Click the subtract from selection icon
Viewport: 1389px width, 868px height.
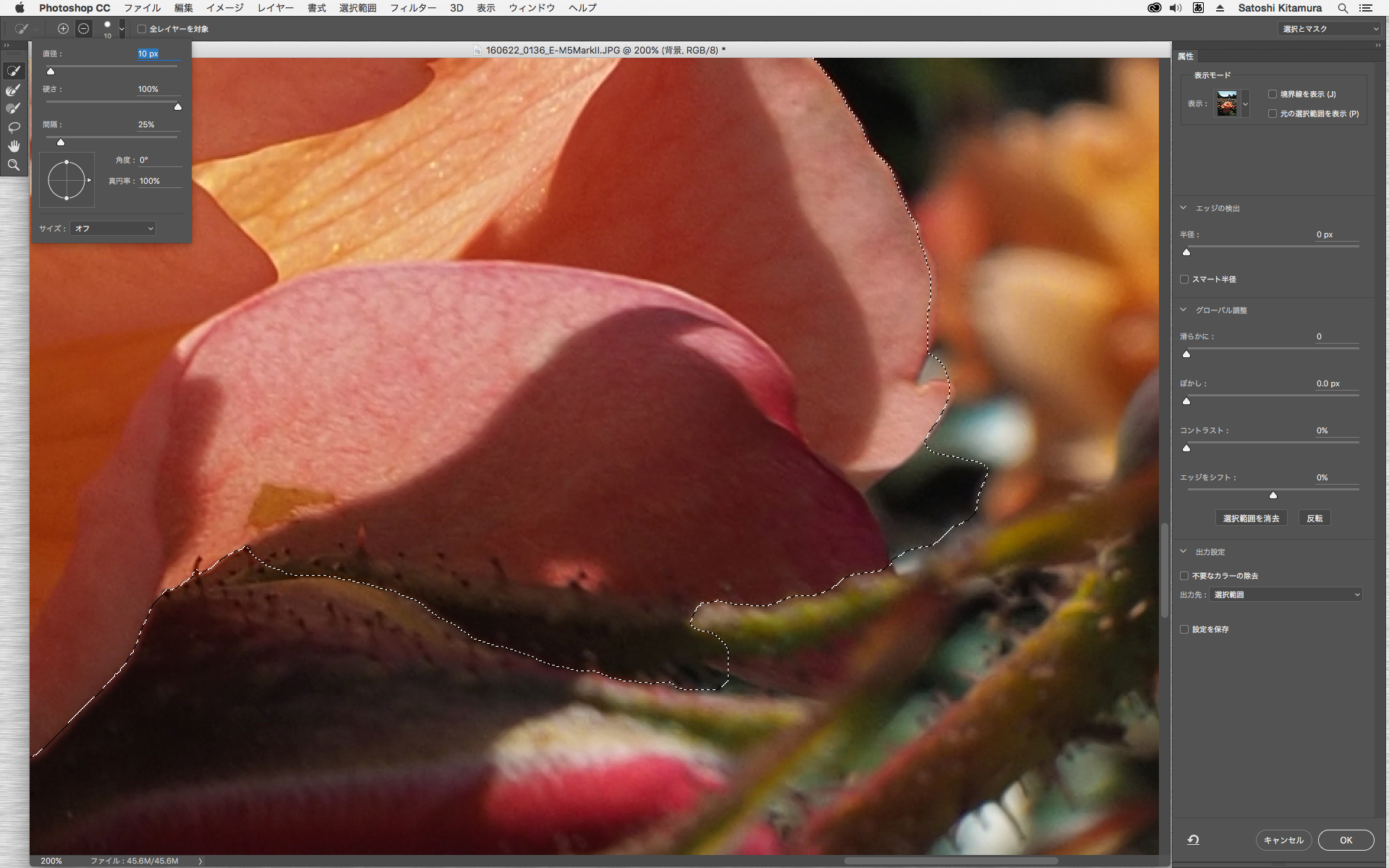(x=84, y=29)
